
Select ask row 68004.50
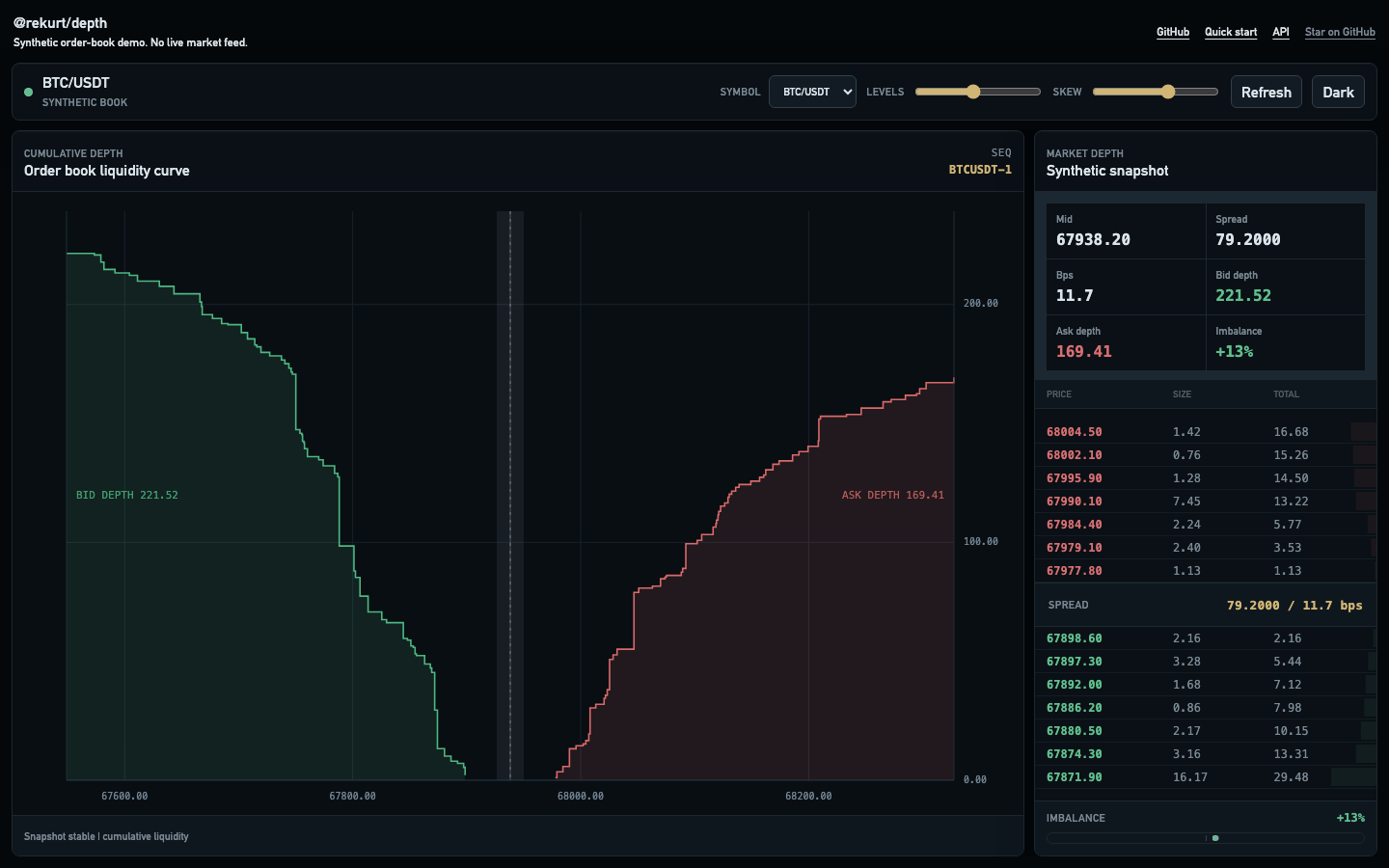click(1206, 432)
